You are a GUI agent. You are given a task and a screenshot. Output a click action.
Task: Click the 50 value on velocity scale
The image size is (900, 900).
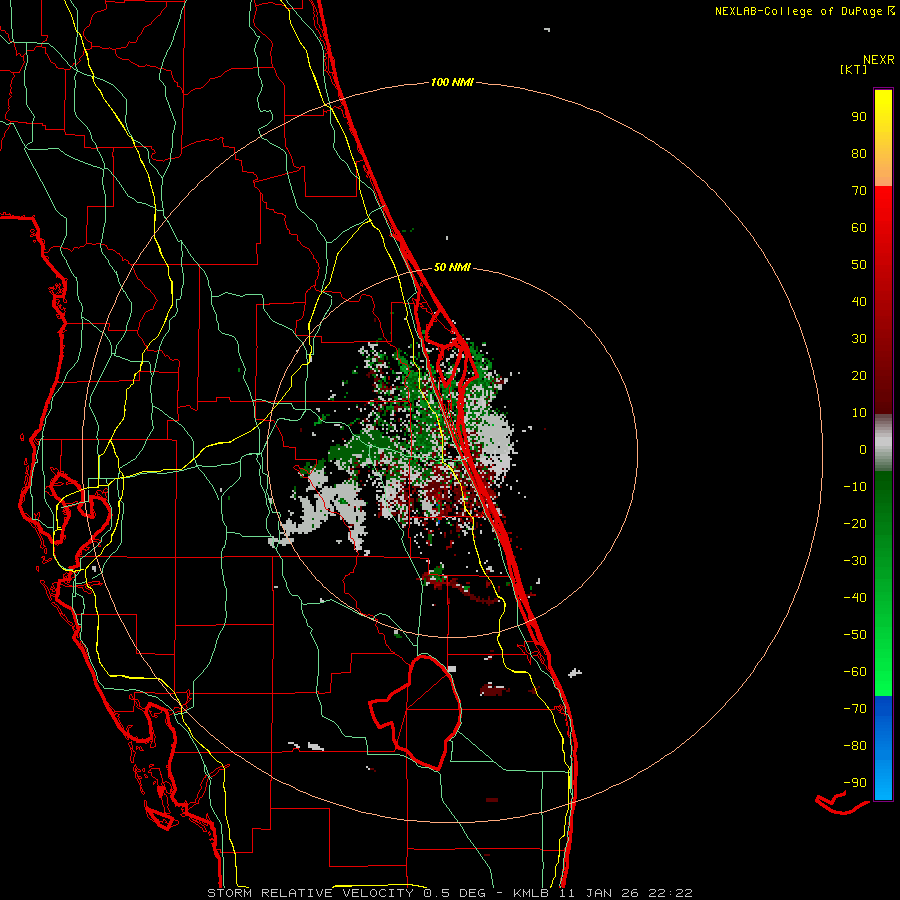click(859, 265)
